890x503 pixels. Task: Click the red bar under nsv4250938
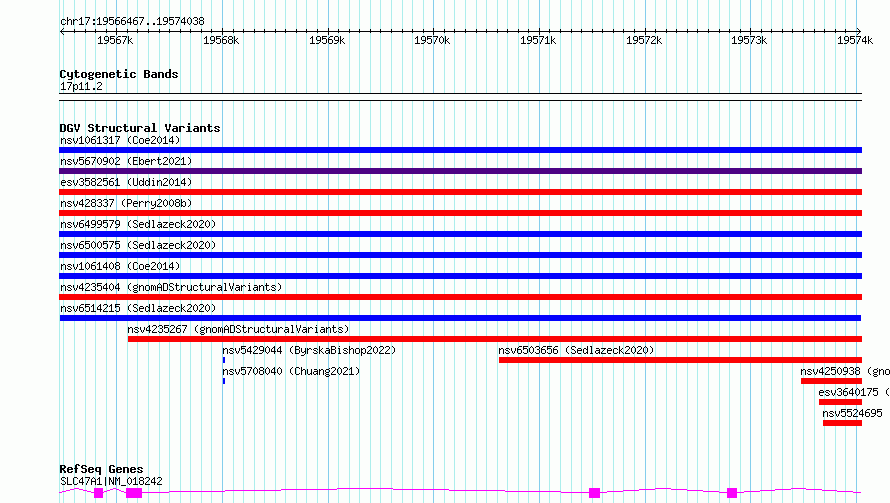pos(832,381)
